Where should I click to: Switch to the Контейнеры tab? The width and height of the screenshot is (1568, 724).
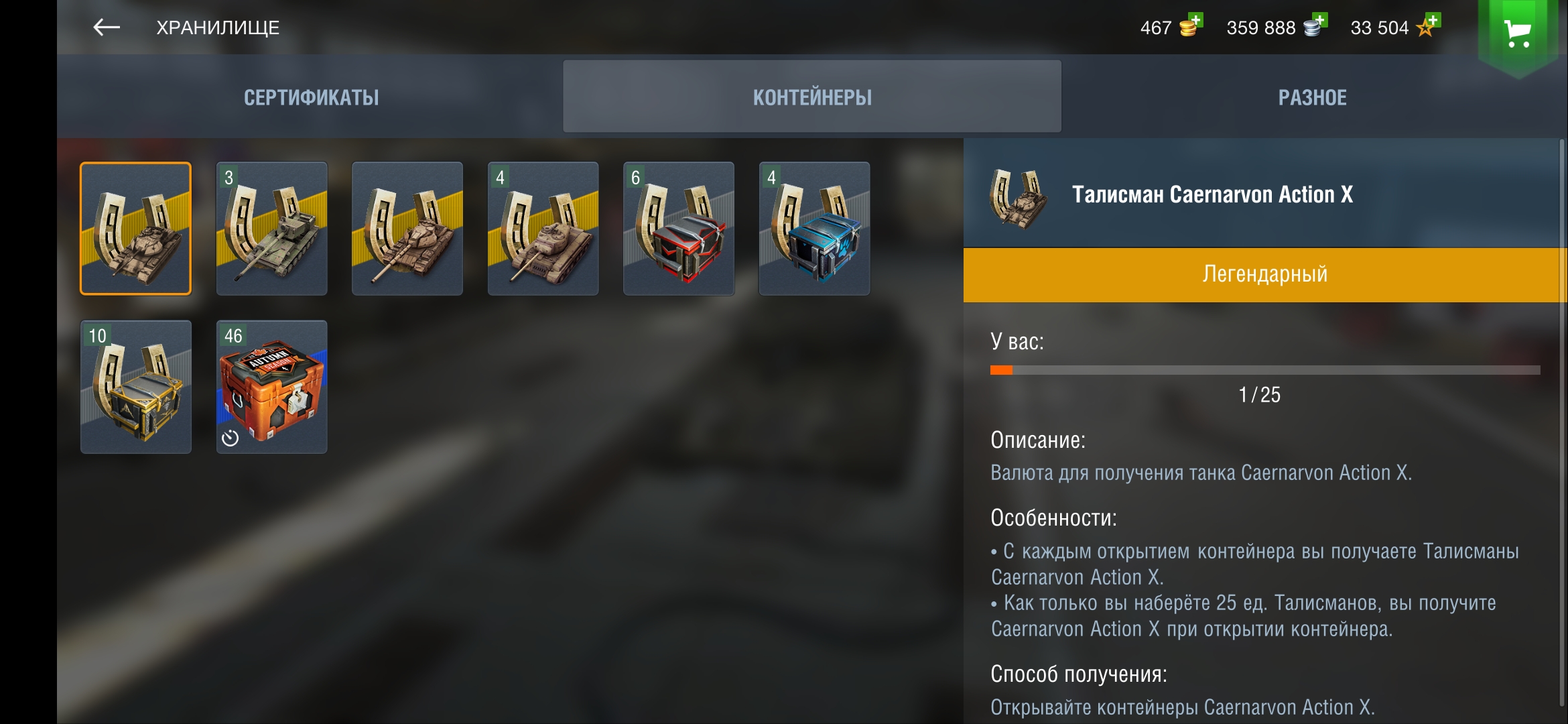(812, 97)
